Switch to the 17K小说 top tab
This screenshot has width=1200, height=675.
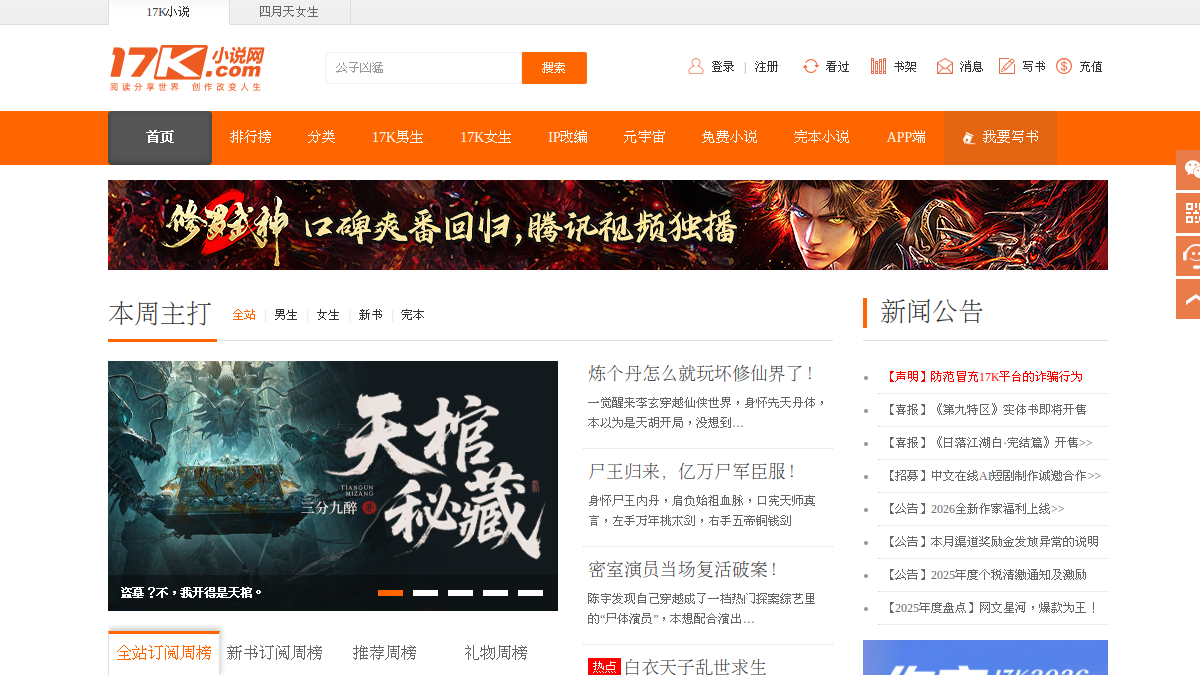coord(168,12)
